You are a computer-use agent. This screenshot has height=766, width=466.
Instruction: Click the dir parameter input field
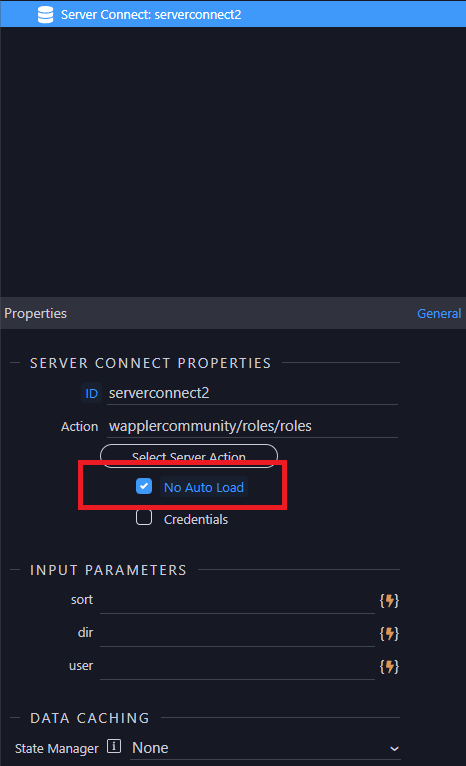pos(237,634)
